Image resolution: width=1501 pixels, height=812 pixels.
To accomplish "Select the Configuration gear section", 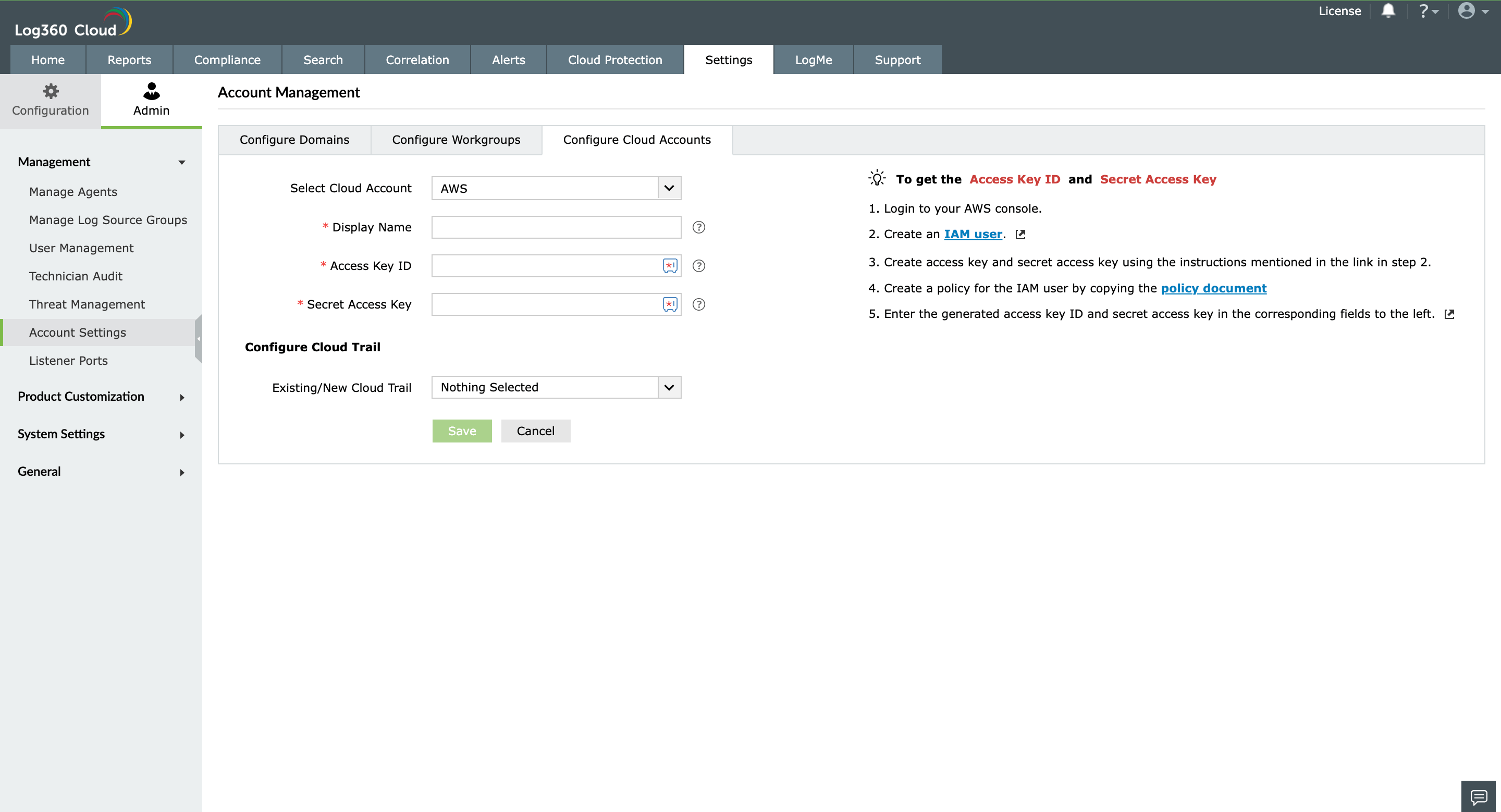I will (x=51, y=100).
